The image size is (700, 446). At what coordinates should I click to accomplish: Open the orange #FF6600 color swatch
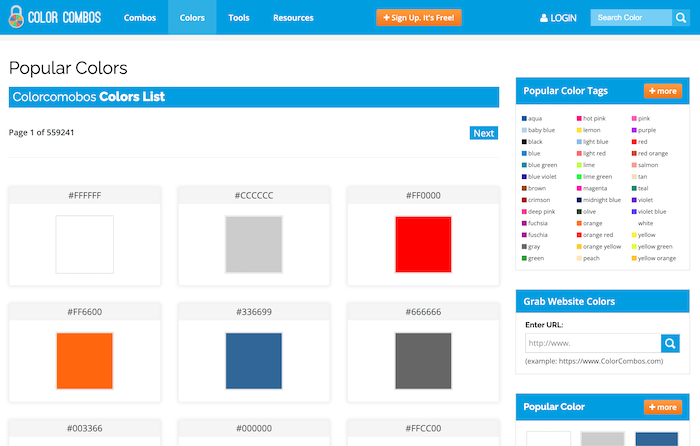coord(85,360)
